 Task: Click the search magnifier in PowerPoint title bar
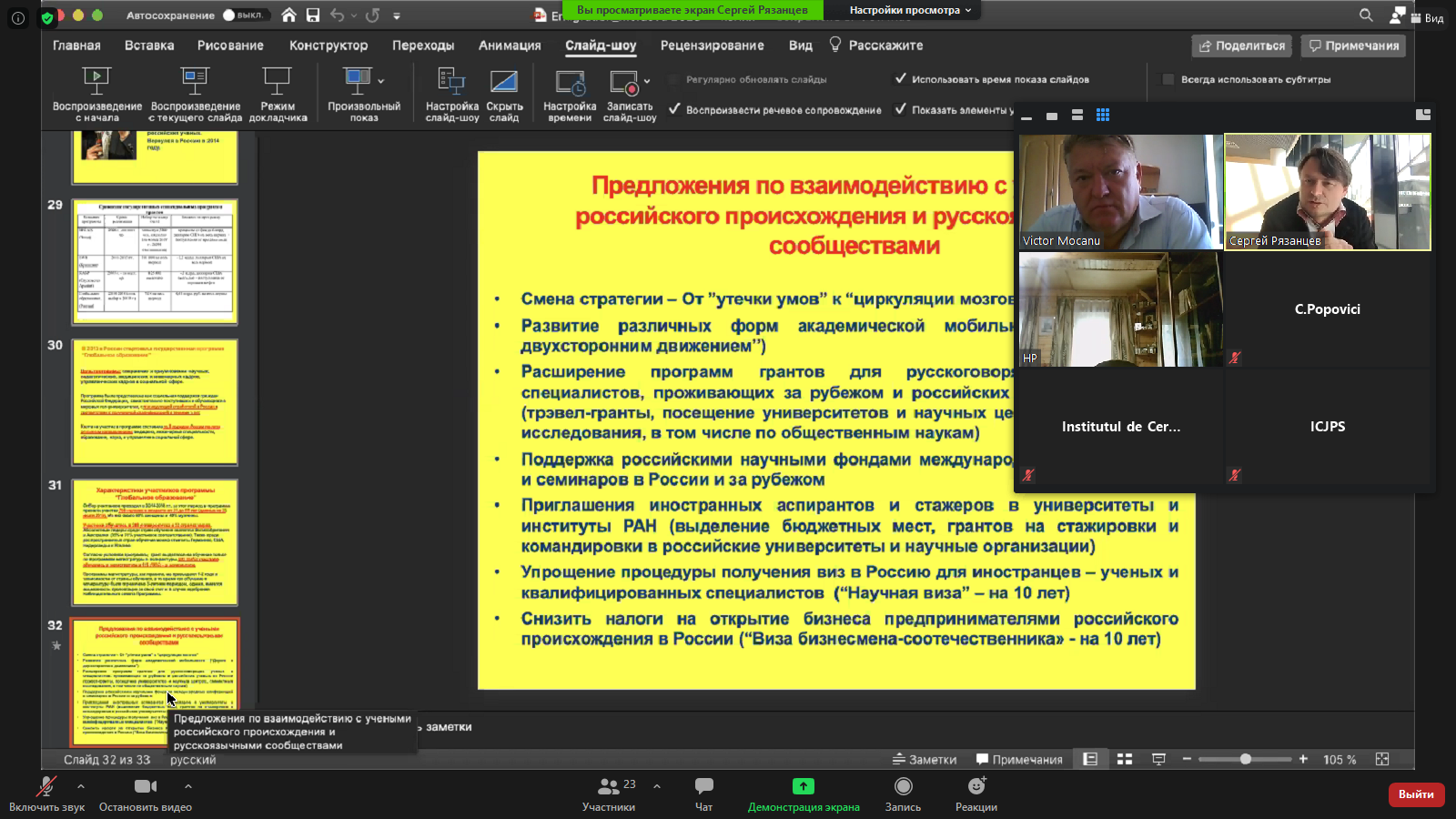(x=1366, y=15)
